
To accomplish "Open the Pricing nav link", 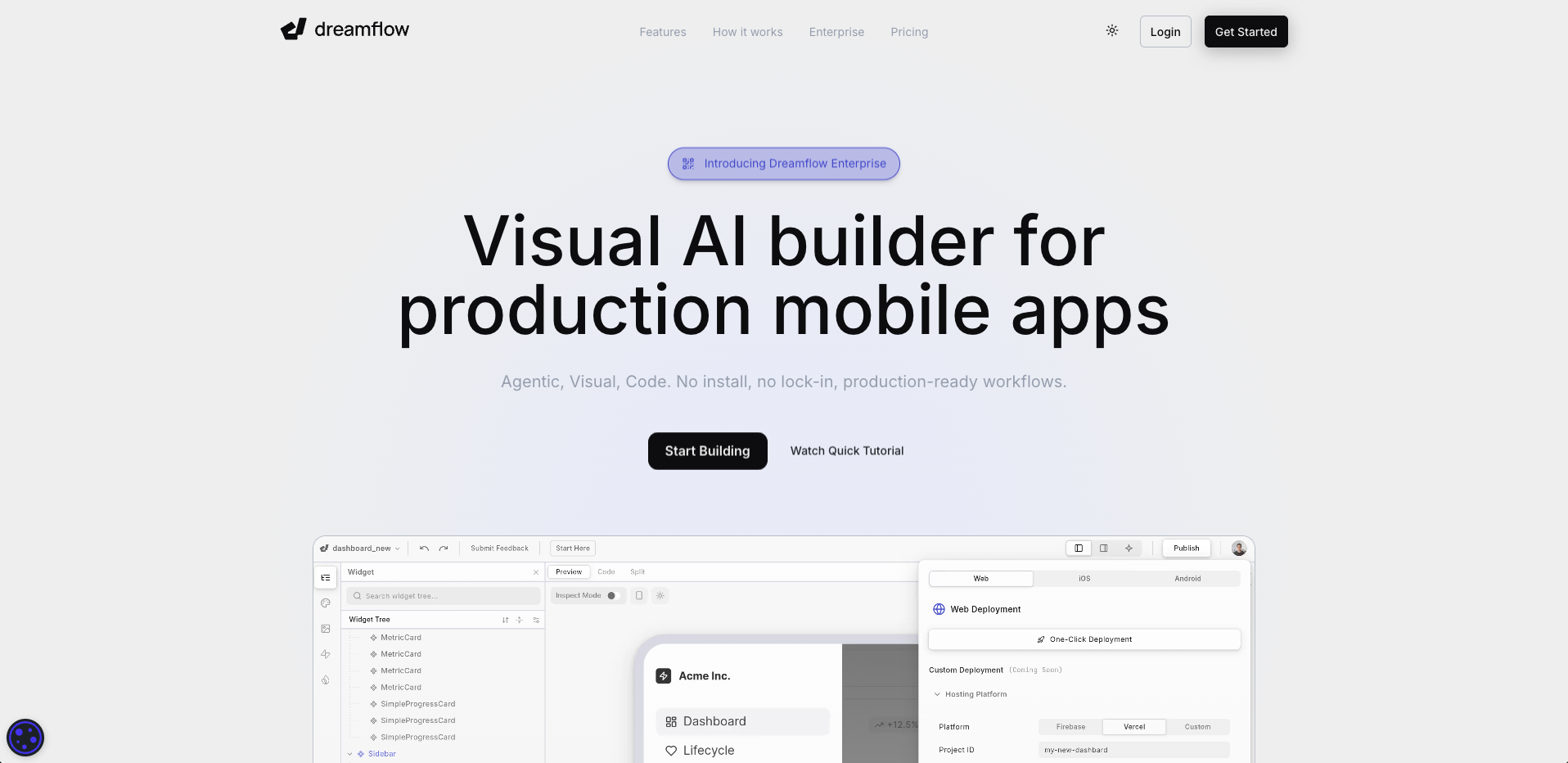I will pos(909,32).
